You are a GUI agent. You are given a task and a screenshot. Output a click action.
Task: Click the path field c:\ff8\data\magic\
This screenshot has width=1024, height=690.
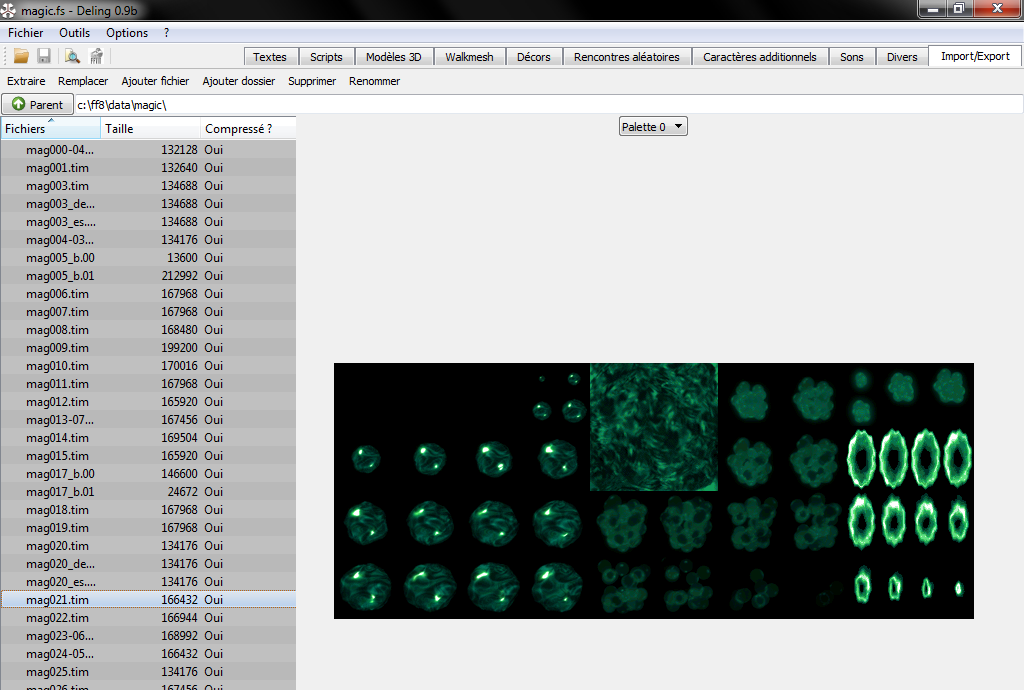(549, 104)
